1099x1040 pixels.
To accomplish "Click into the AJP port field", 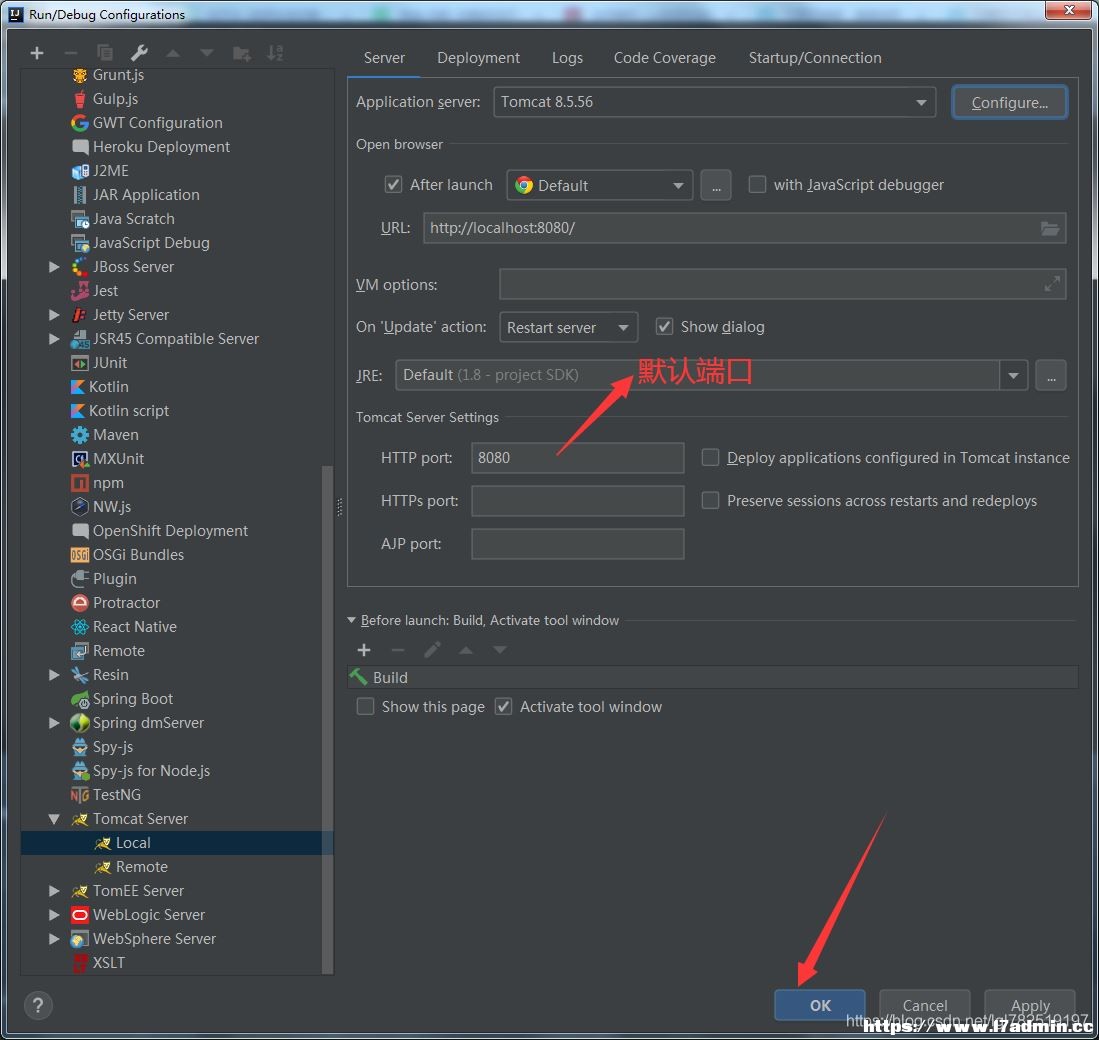I will pos(578,544).
